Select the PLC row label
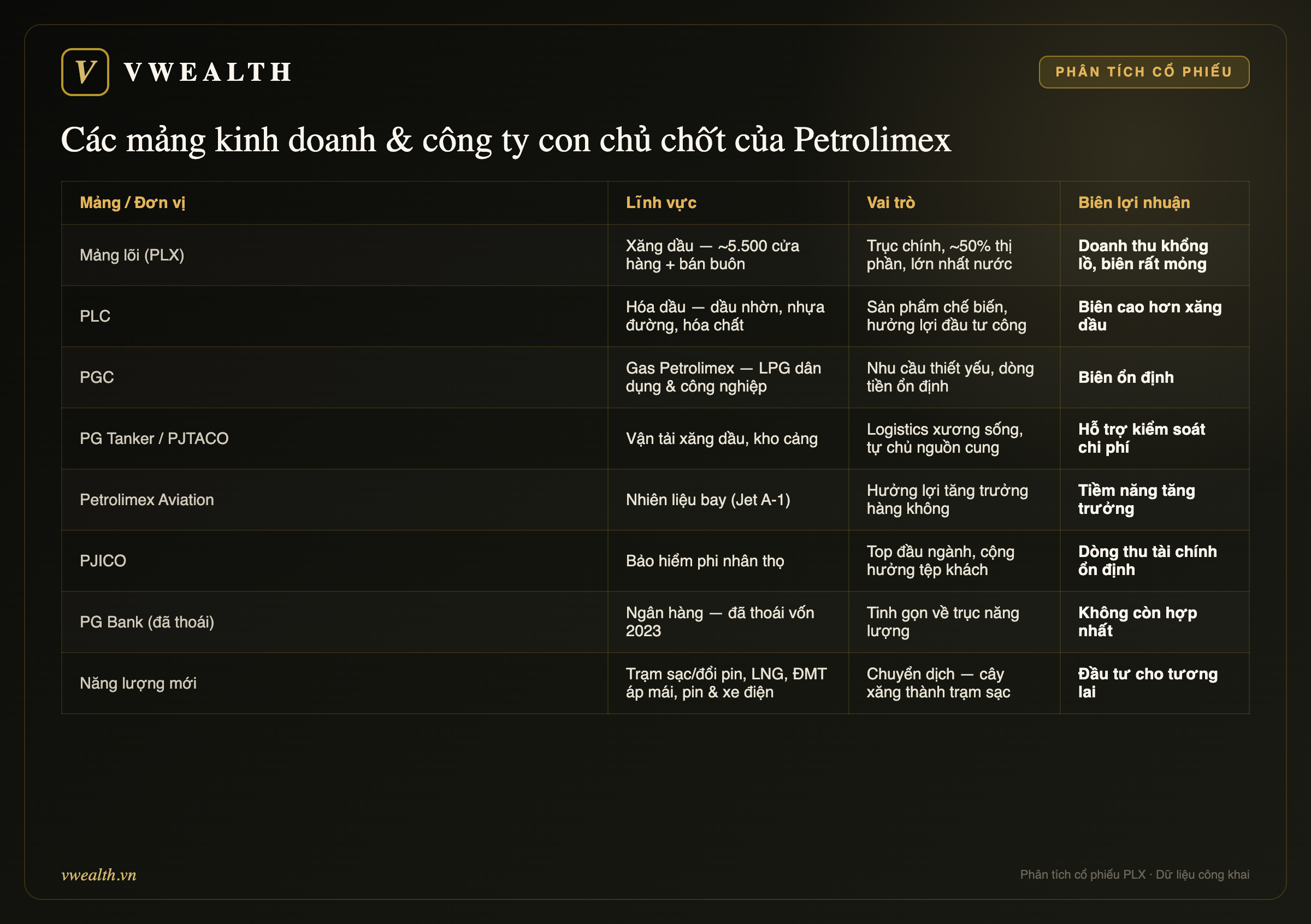This screenshot has height=924, width=1311. (96, 316)
